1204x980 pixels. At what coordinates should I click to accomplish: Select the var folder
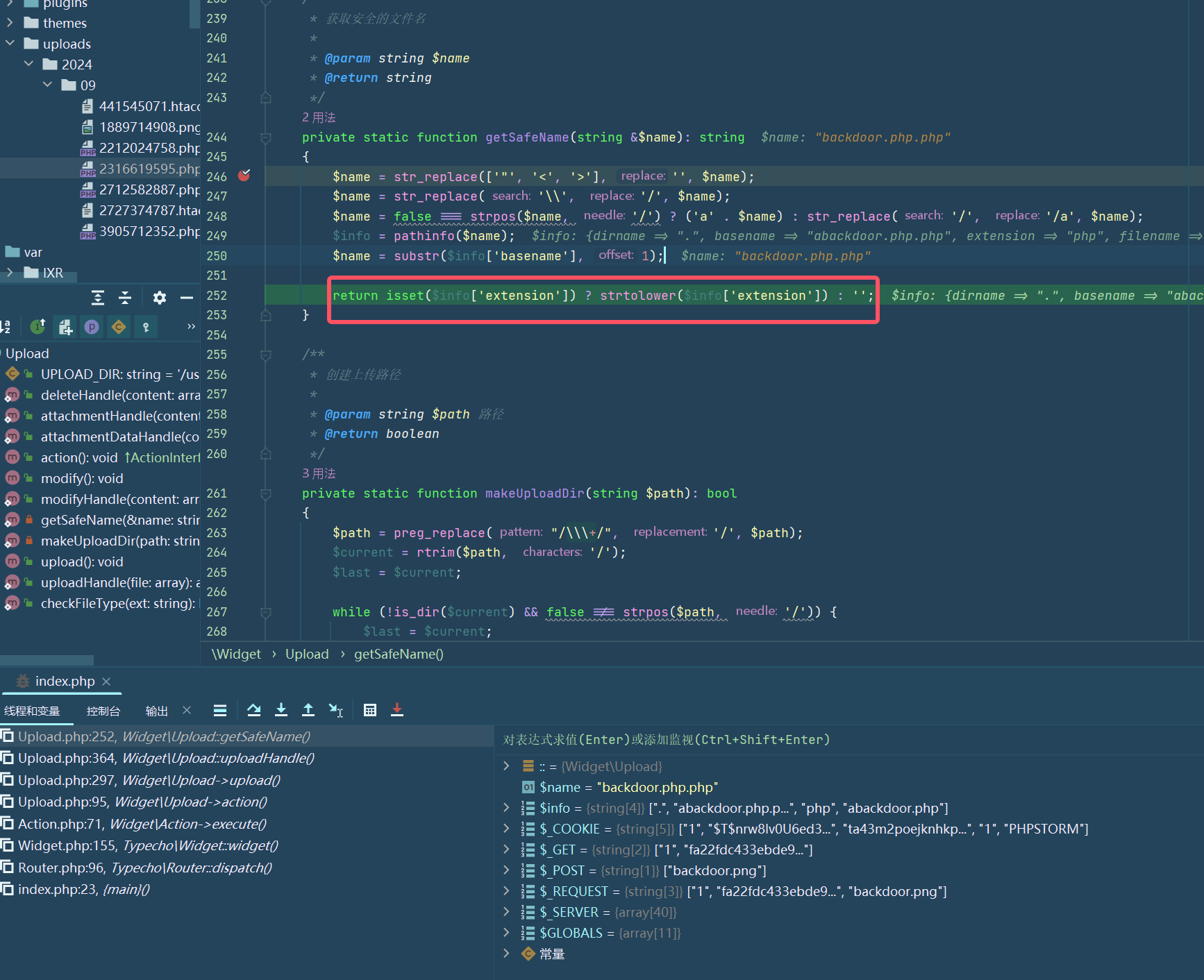pos(33,252)
